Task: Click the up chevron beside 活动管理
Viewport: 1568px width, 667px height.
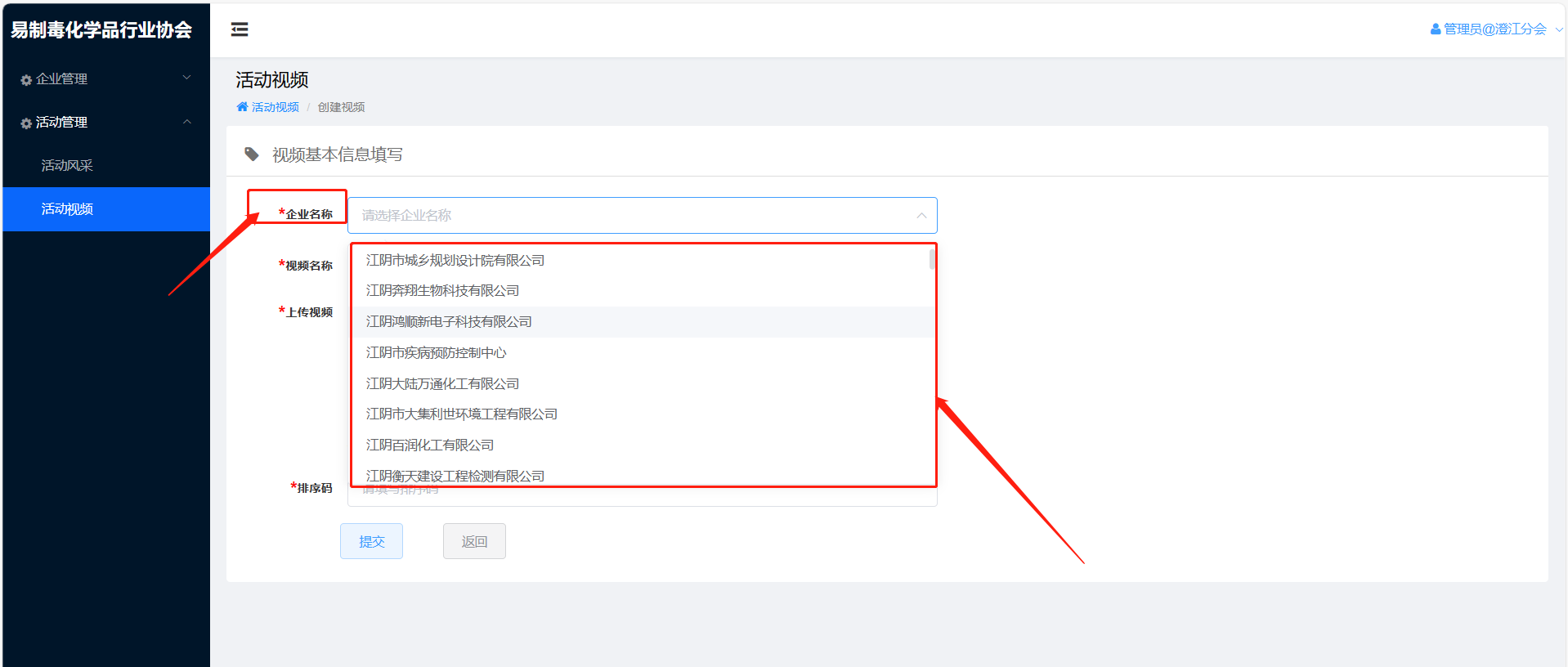Action: (x=186, y=122)
